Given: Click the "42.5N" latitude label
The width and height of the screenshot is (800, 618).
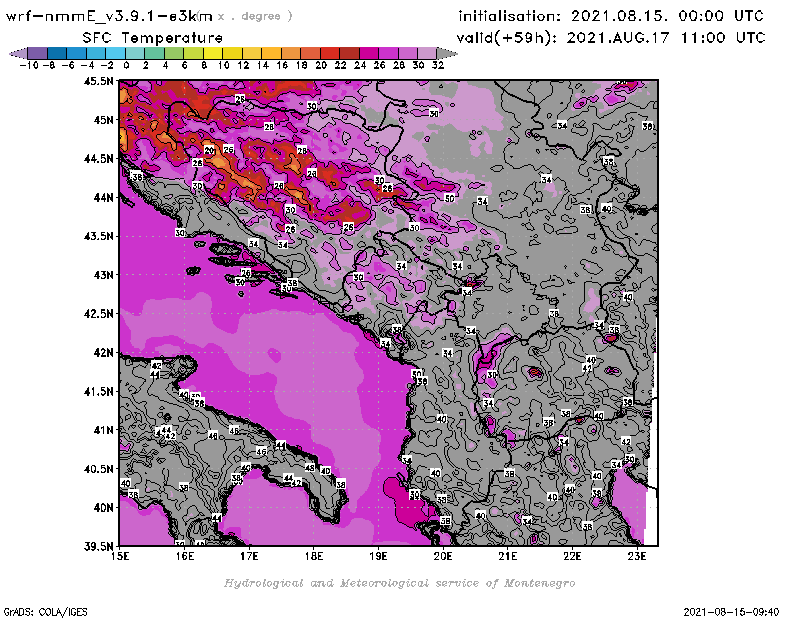Looking at the screenshot, I should (98, 314).
